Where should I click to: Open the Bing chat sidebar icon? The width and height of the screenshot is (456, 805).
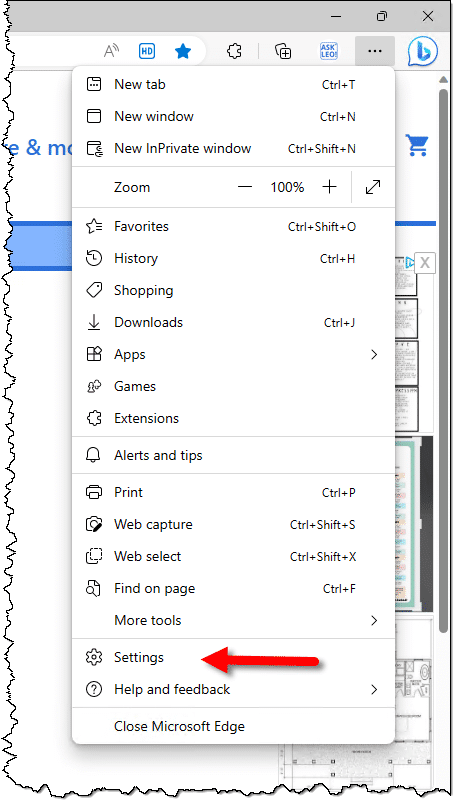(423, 51)
